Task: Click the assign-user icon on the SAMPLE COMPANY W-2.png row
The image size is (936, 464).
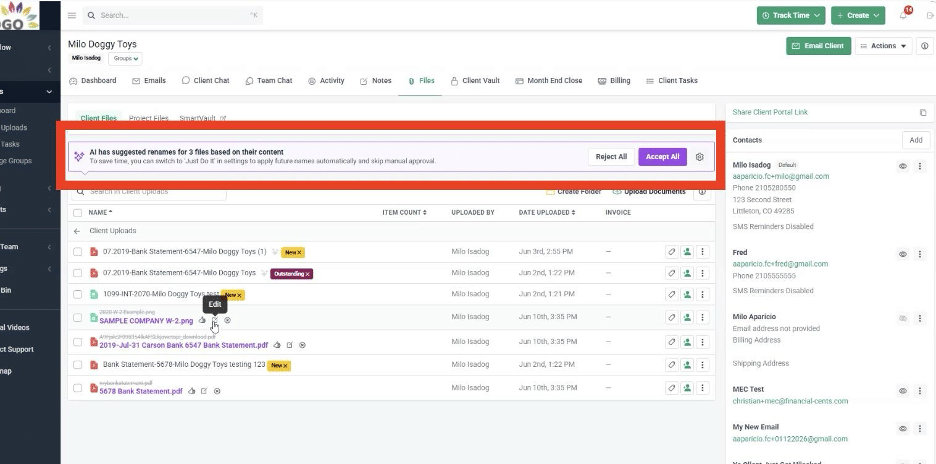Action: pyautogui.click(x=687, y=318)
